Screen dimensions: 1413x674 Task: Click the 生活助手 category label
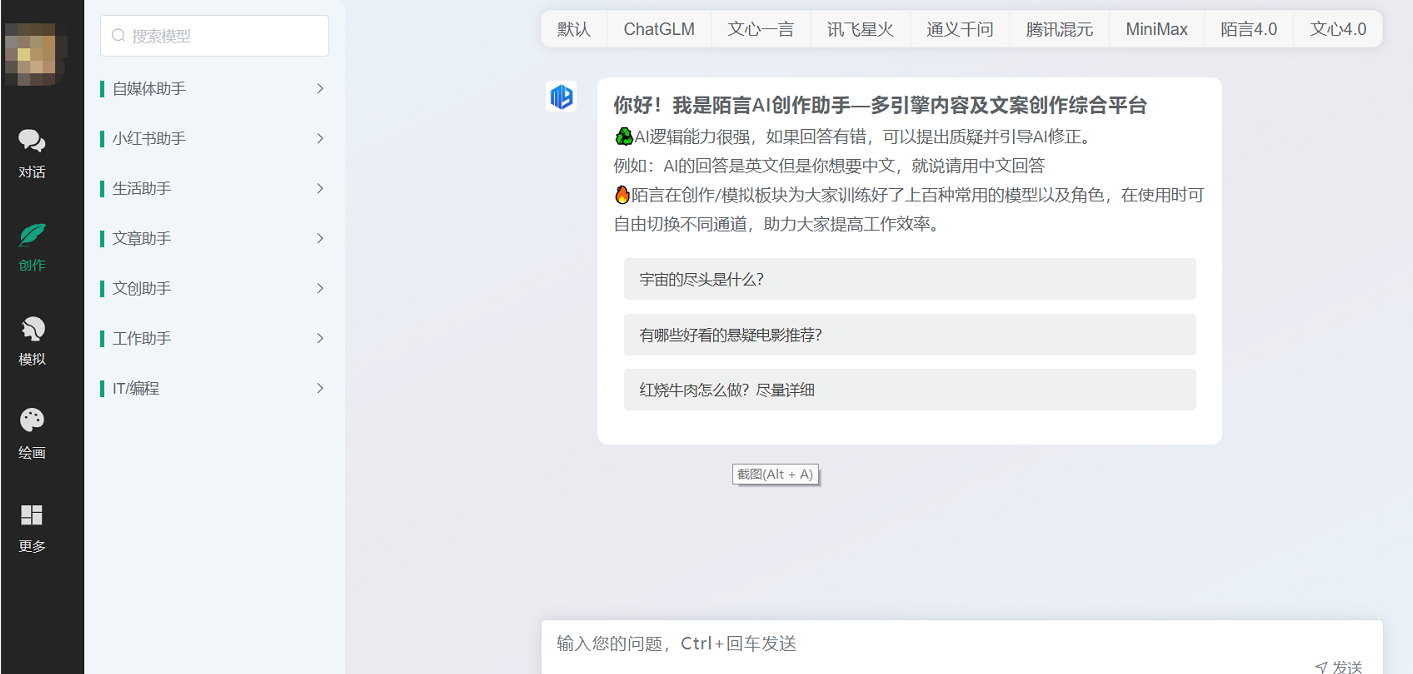click(x=142, y=188)
